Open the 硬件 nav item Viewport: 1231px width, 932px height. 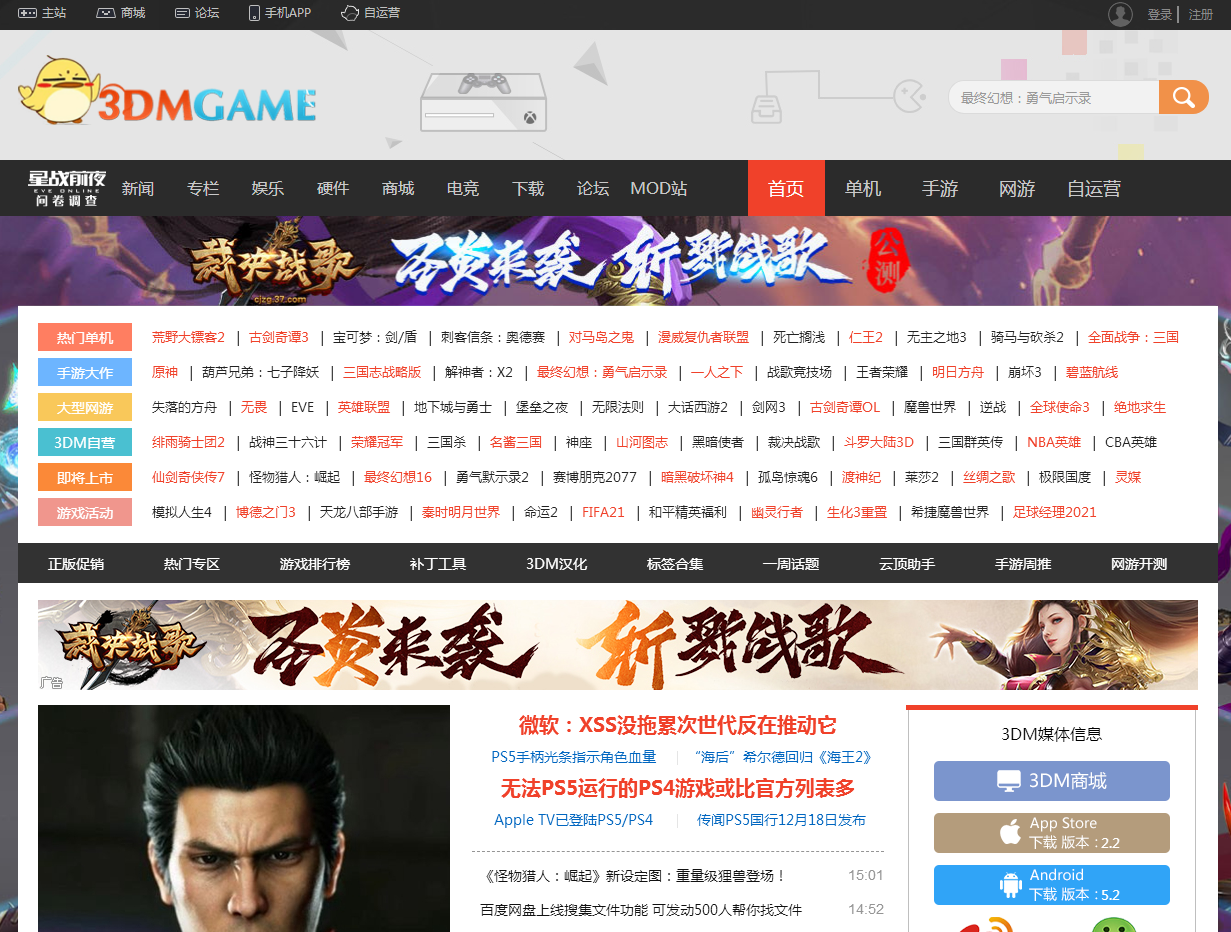tap(333, 188)
